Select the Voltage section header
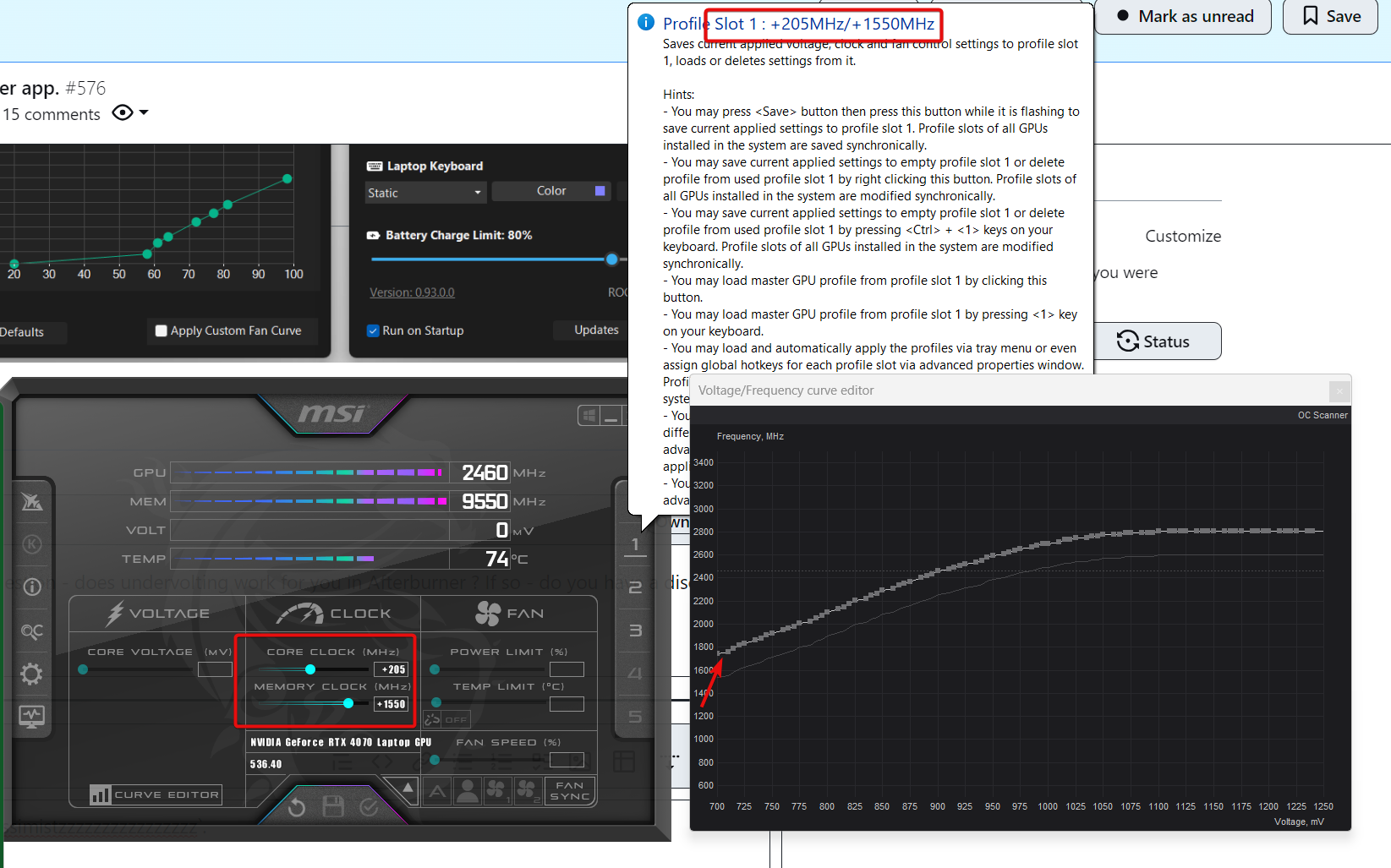This screenshot has width=1391, height=868. (157, 613)
